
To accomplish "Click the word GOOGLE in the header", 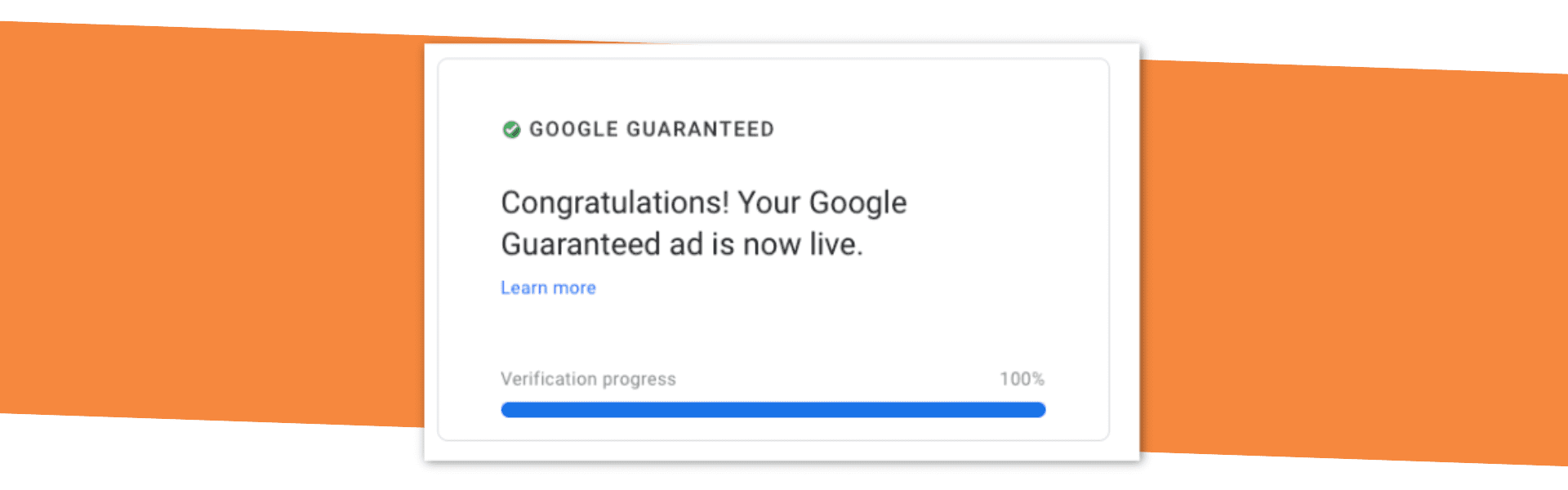I will pos(573,129).
